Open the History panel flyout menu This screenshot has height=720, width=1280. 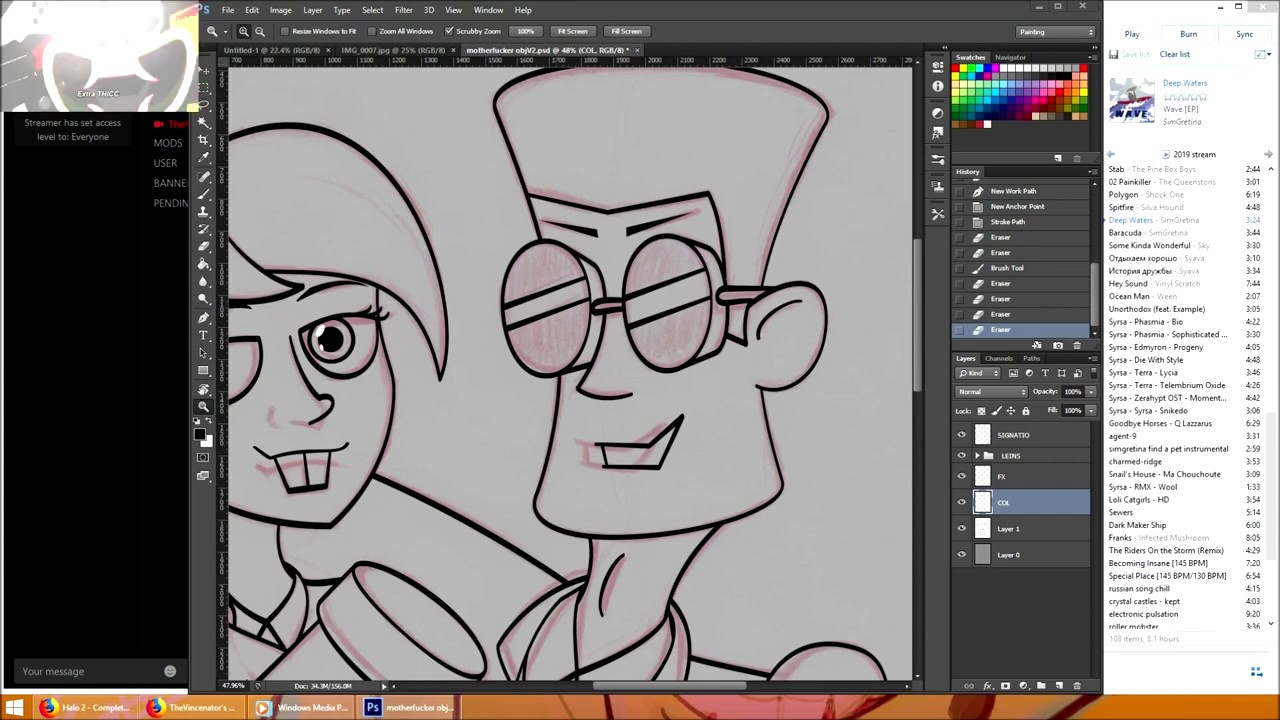[1091, 172]
